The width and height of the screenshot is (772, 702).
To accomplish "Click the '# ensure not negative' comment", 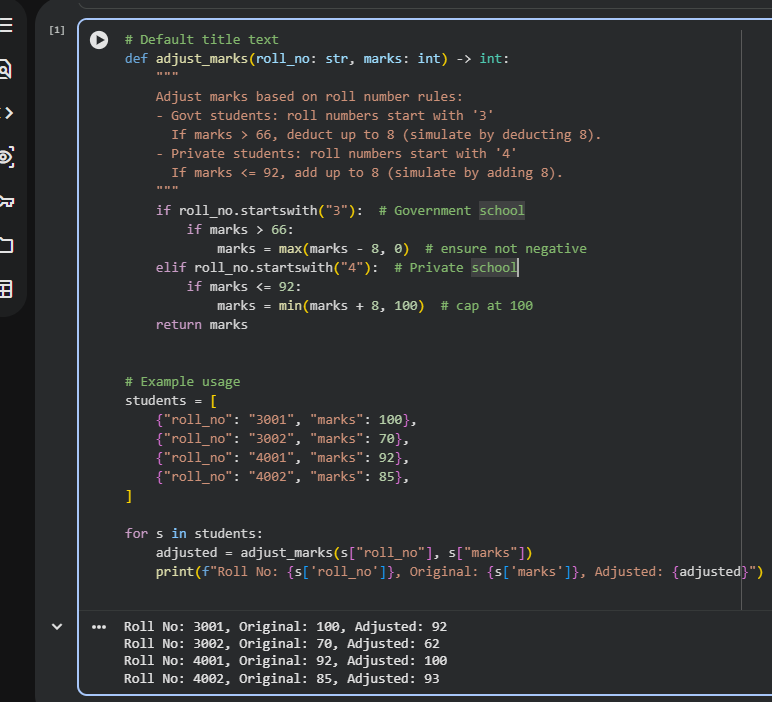I will [506, 249].
